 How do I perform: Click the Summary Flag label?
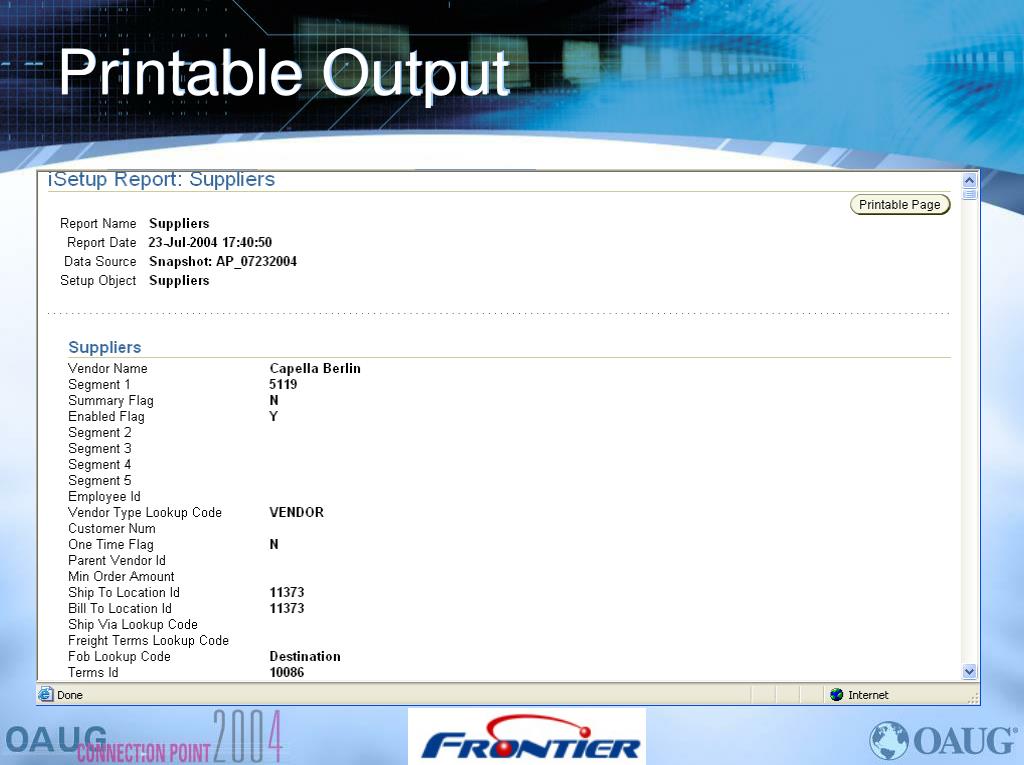click(x=111, y=400)
